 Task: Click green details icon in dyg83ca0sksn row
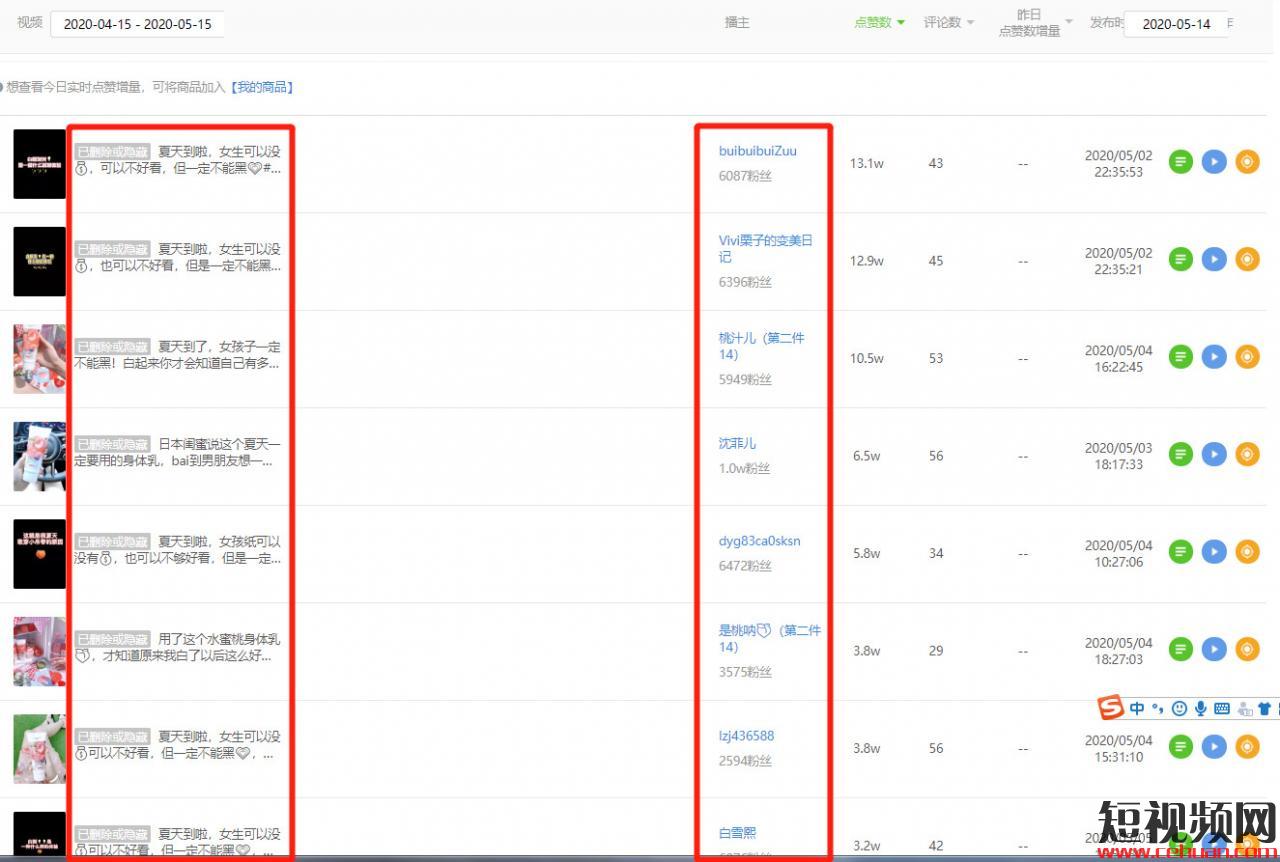click(1181, 552)
